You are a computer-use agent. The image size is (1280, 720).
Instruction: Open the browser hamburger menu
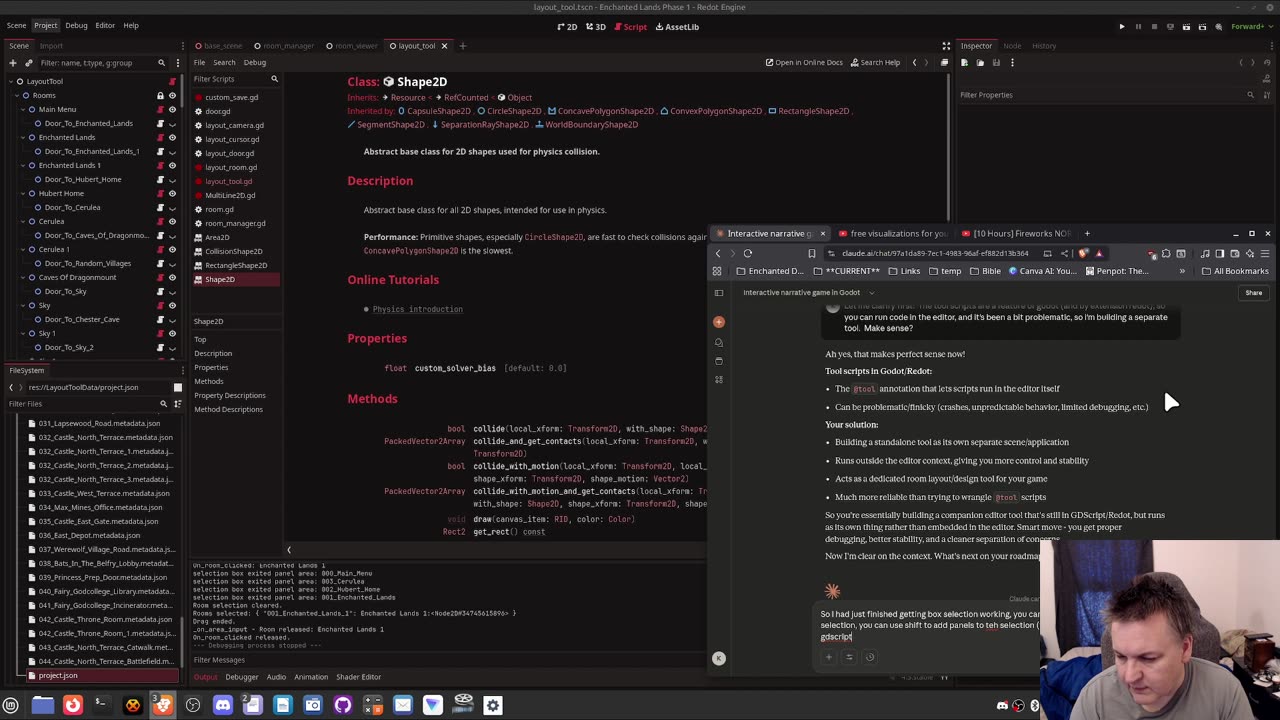1265,253
